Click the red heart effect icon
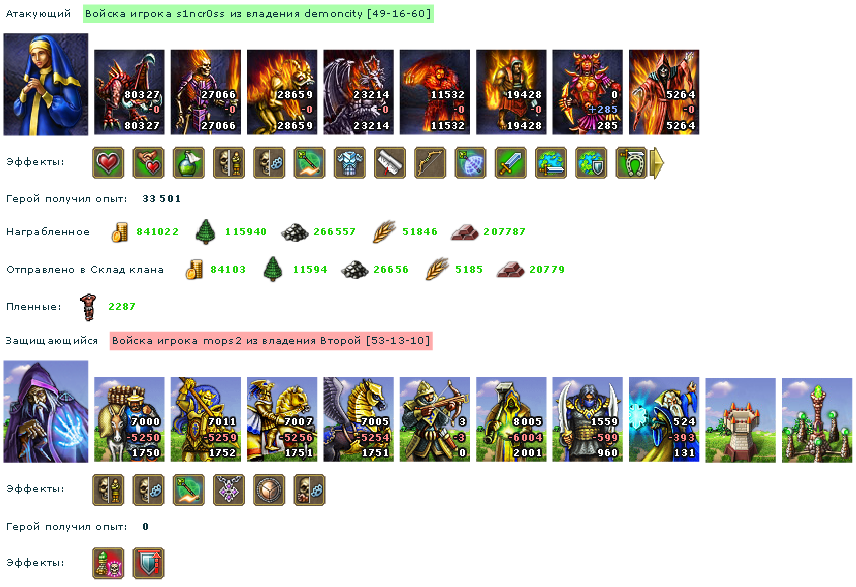This screenshot has height=587, width=856. (108, 163)
